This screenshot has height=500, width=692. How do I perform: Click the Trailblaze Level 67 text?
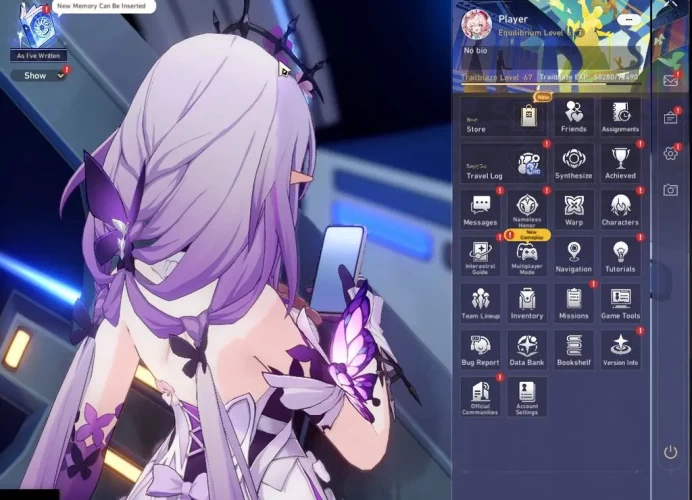(497, 77)
